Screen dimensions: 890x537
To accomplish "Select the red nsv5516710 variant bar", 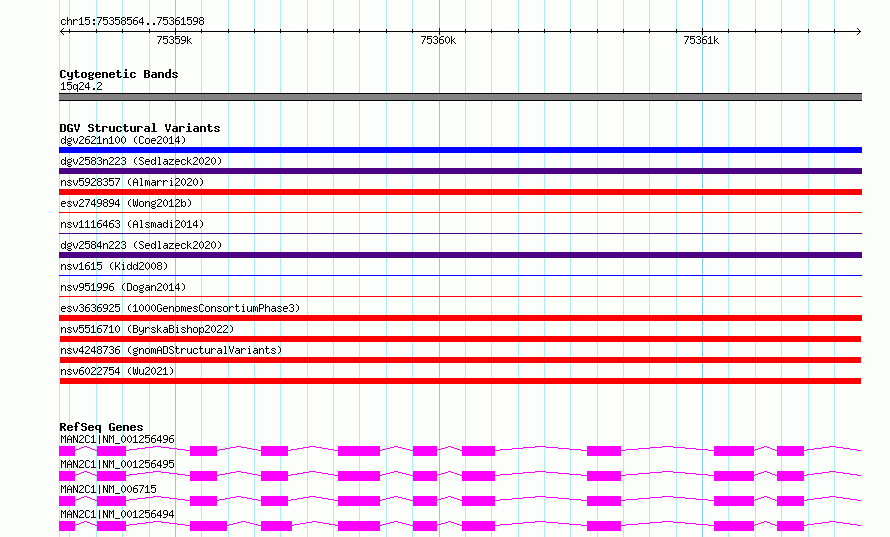I will 460,339.
